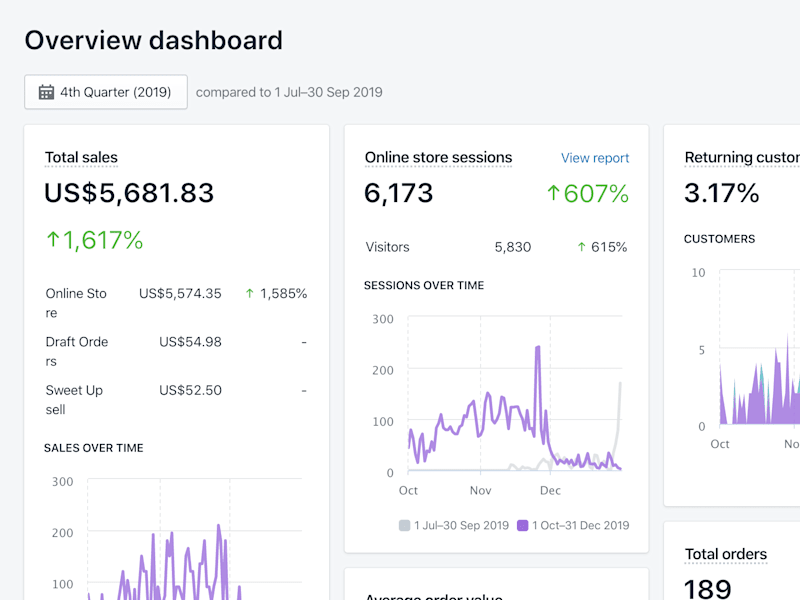Click the green up arrow beside 607%
This screenshot has width=800, height=600.
pos(553,193)
